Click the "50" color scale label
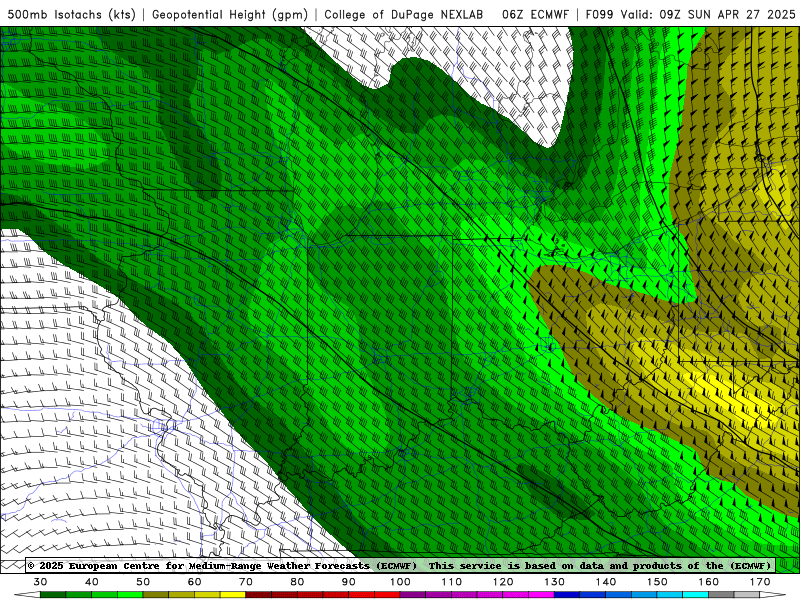This screenshot has width=800, height=600. (143, 582)
